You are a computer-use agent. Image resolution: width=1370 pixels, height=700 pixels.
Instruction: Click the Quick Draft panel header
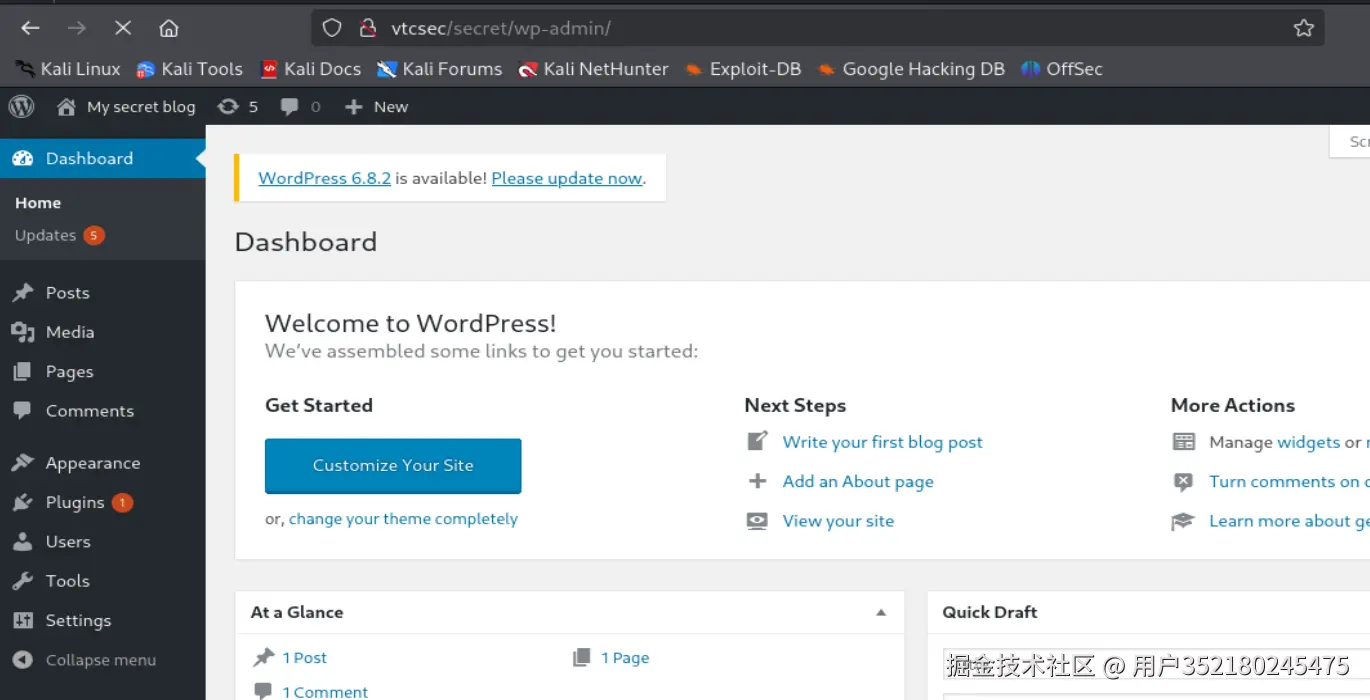[x=1148, y=612]
